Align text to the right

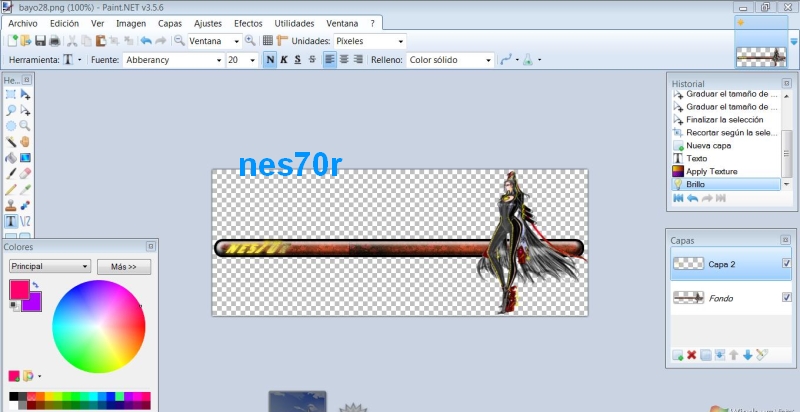[358, 60]
